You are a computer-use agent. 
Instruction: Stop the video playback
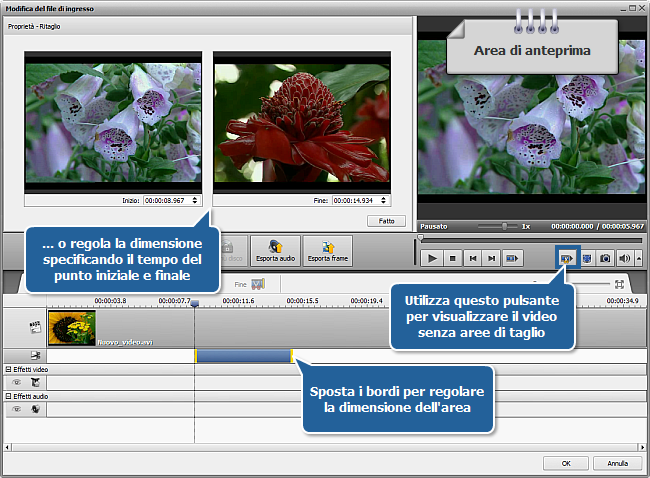click(452, 258)
